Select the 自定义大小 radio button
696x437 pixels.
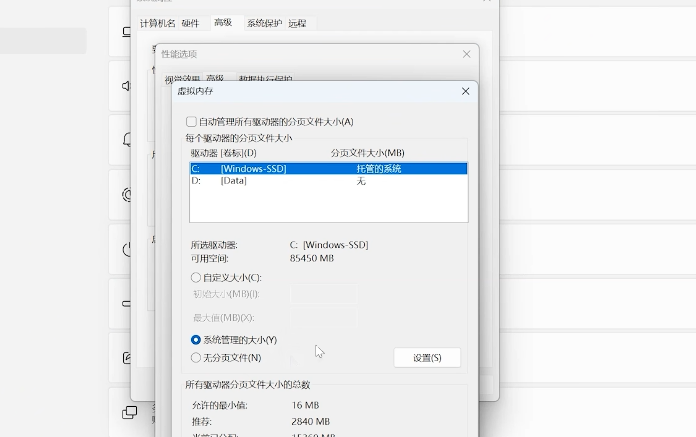pyautogui.click(x=196, y=277)
